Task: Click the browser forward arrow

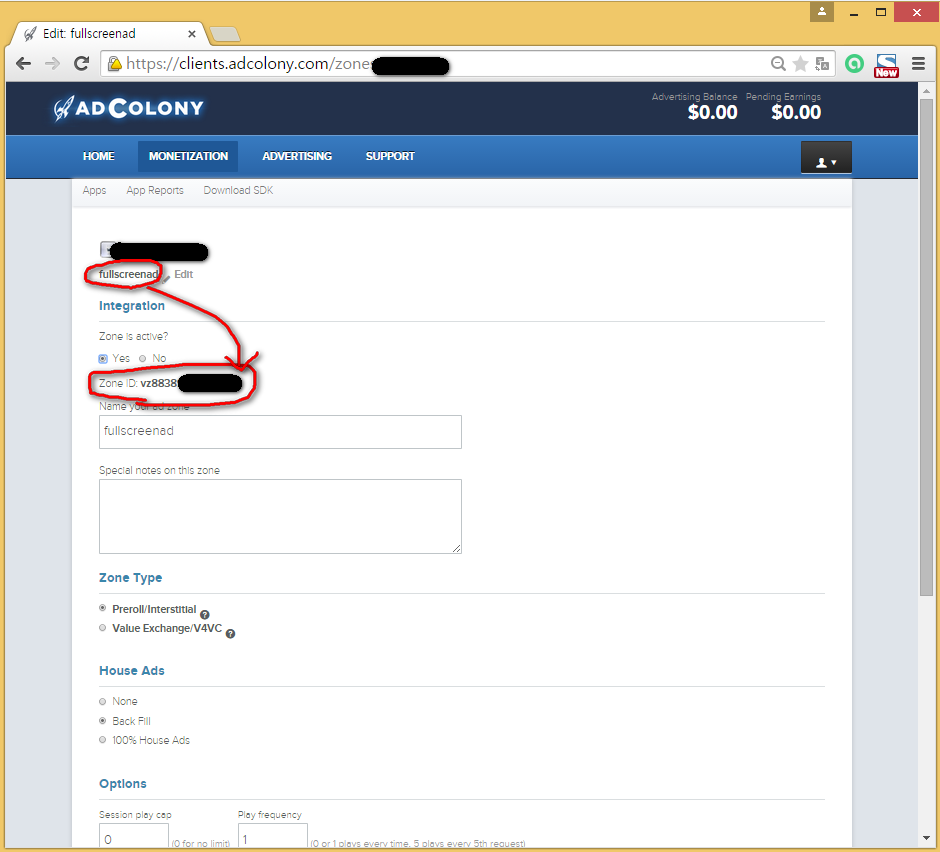Action: point(53,64)
